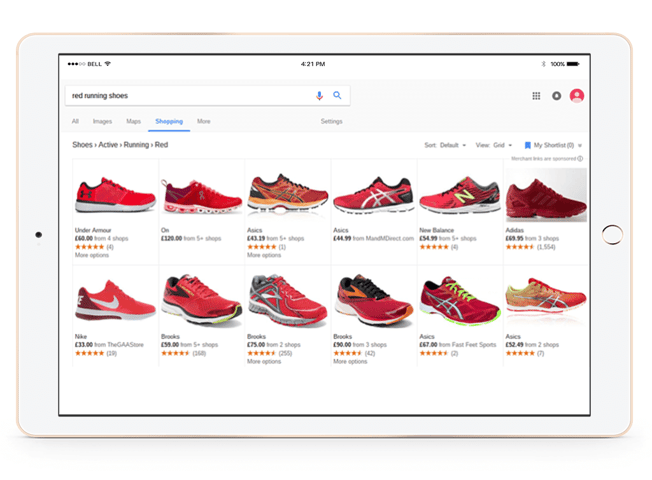The height and width of the screenshot is (480, 652).
Task: Click 'Merchant links are sponsored' text
Action: (543, 158)
